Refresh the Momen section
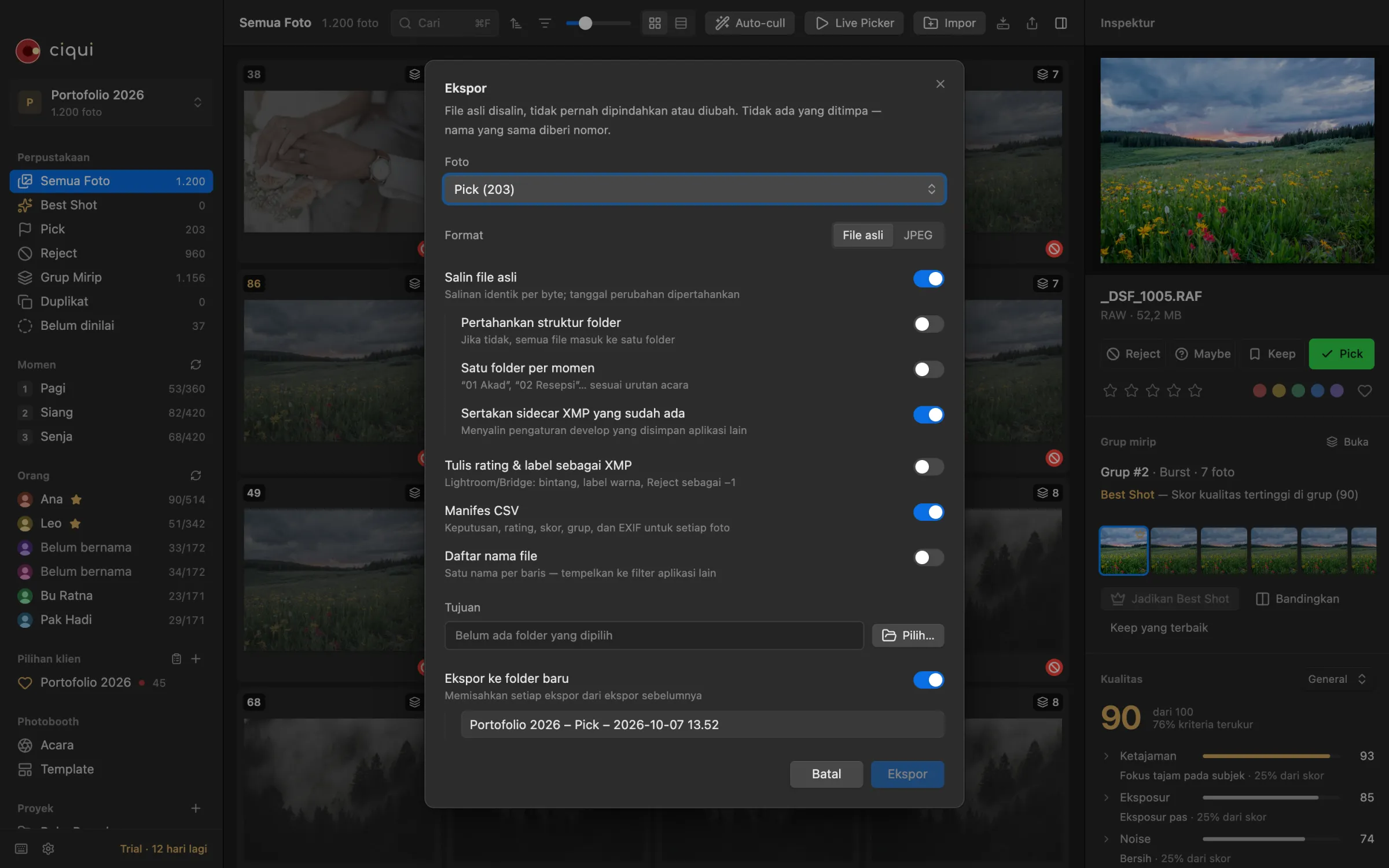 point(196,365)
